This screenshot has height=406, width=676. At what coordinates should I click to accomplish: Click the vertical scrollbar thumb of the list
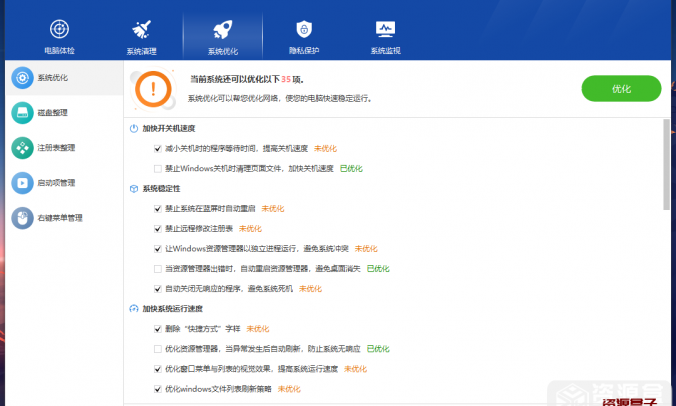tap(666, 165)
